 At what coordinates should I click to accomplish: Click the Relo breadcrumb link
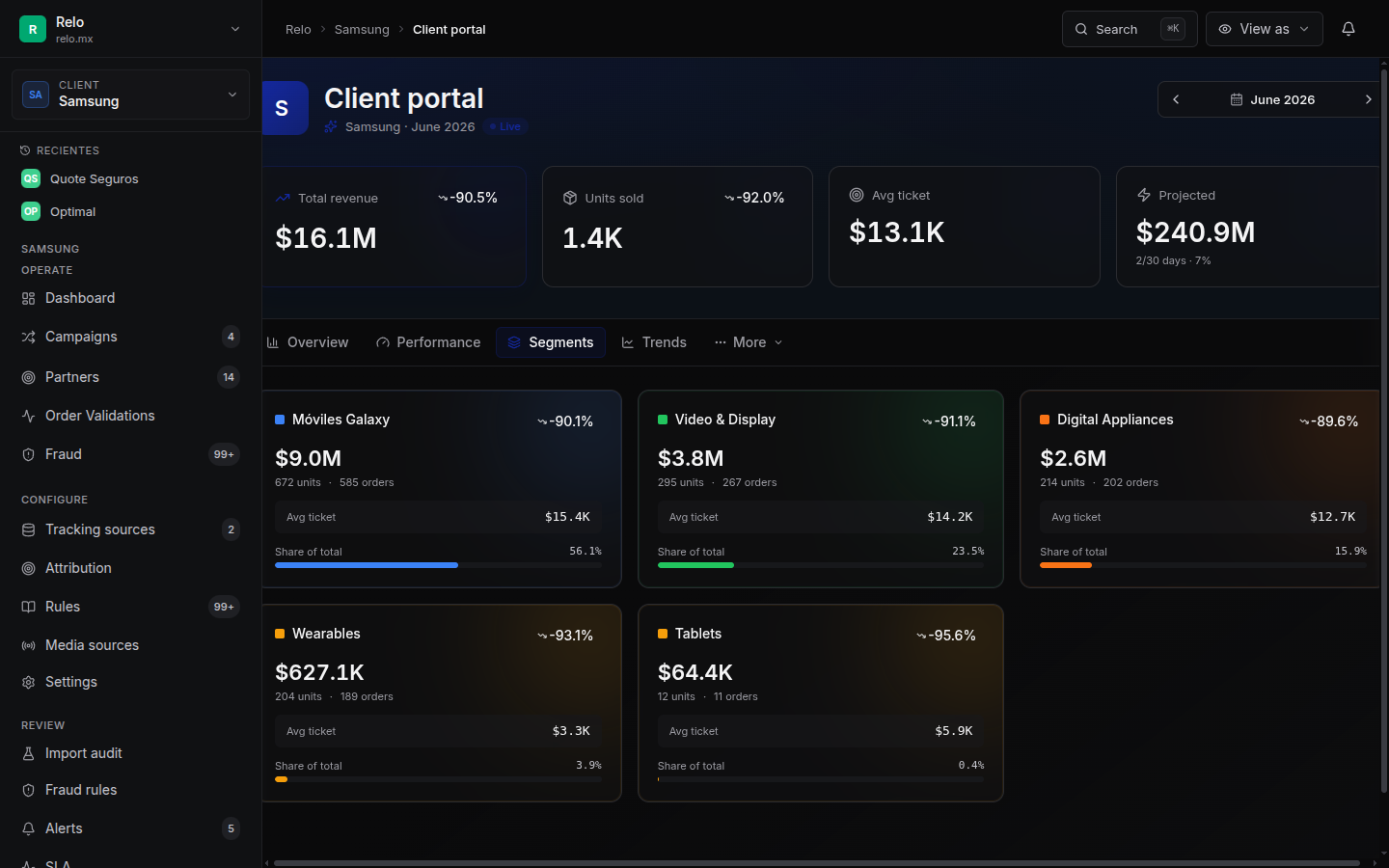298,29
